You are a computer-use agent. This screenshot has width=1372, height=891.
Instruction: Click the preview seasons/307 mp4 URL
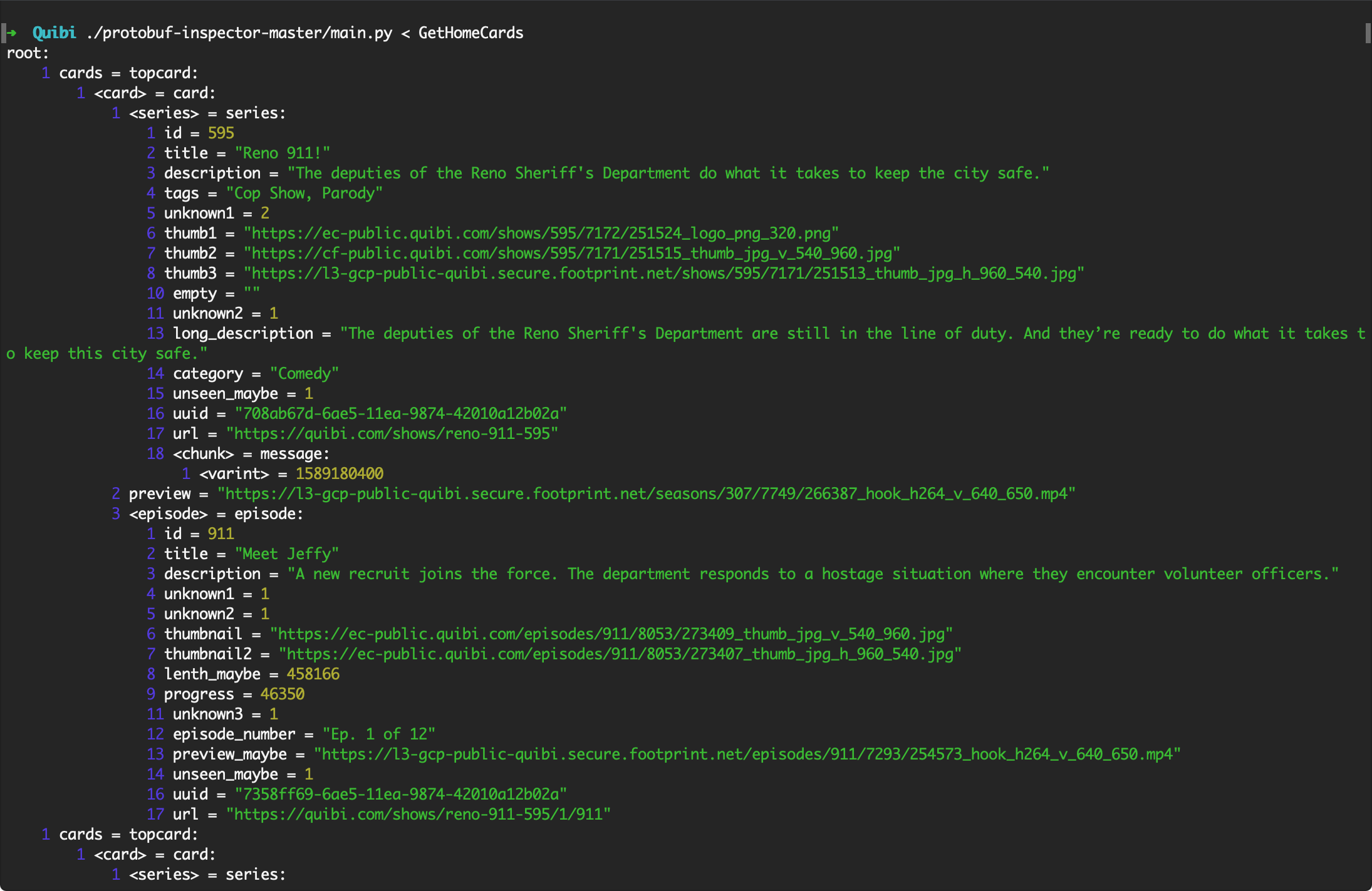pyautogui.click(x=647, y=493)
